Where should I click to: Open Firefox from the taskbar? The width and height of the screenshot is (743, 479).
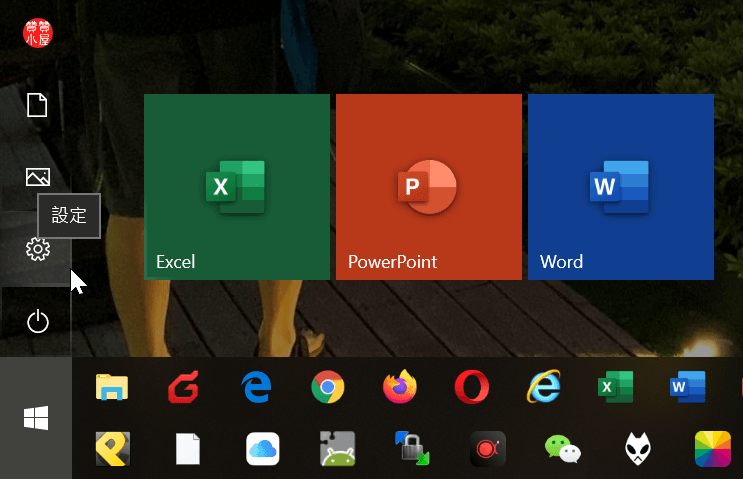(x=400, y=387)
